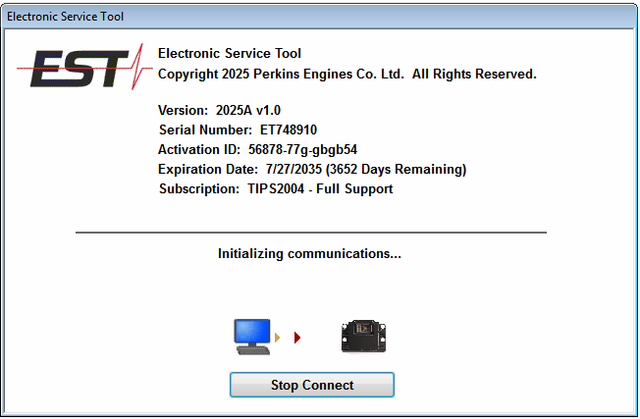Click the Activation ID label

[200, 149]
